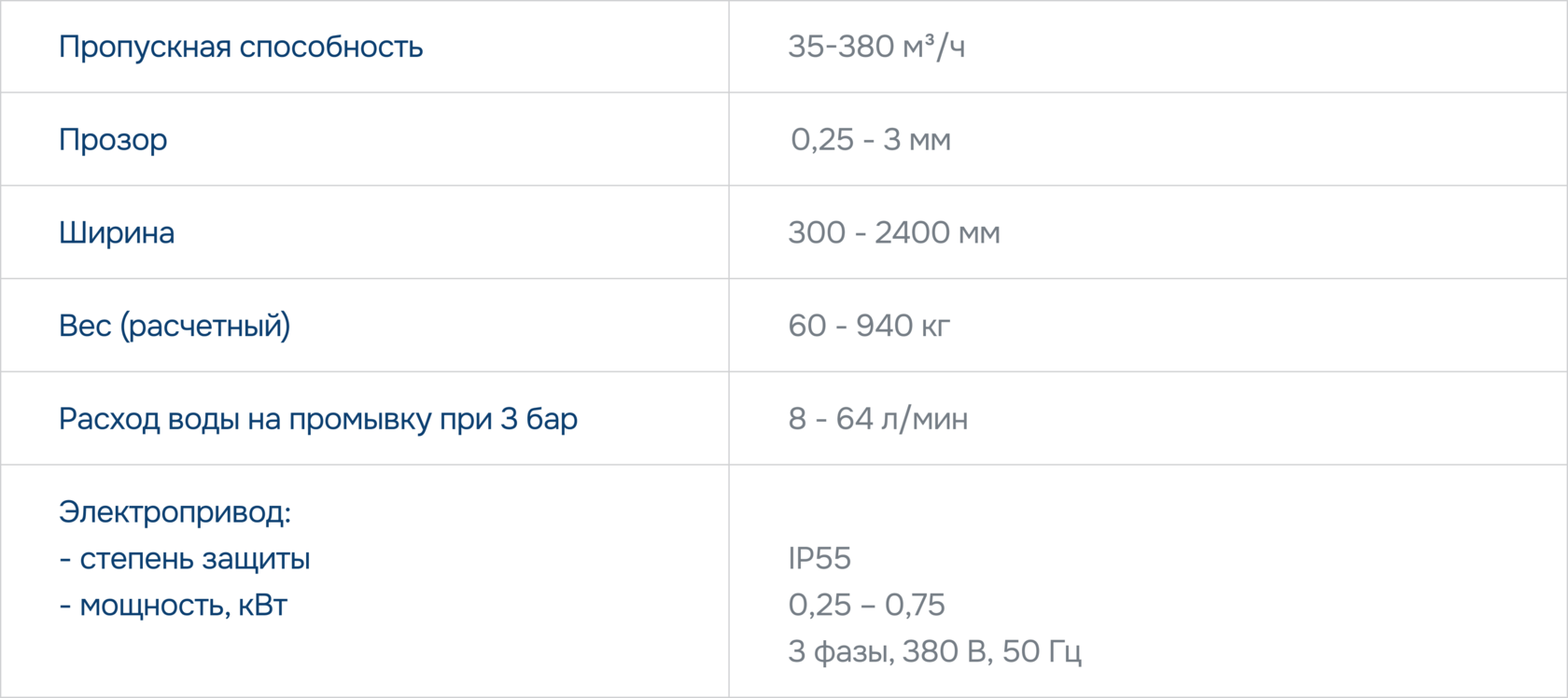Select the 'IP55' protection value
The height and width of the screenshot is (698, 1568).
(x=819, y=559)
